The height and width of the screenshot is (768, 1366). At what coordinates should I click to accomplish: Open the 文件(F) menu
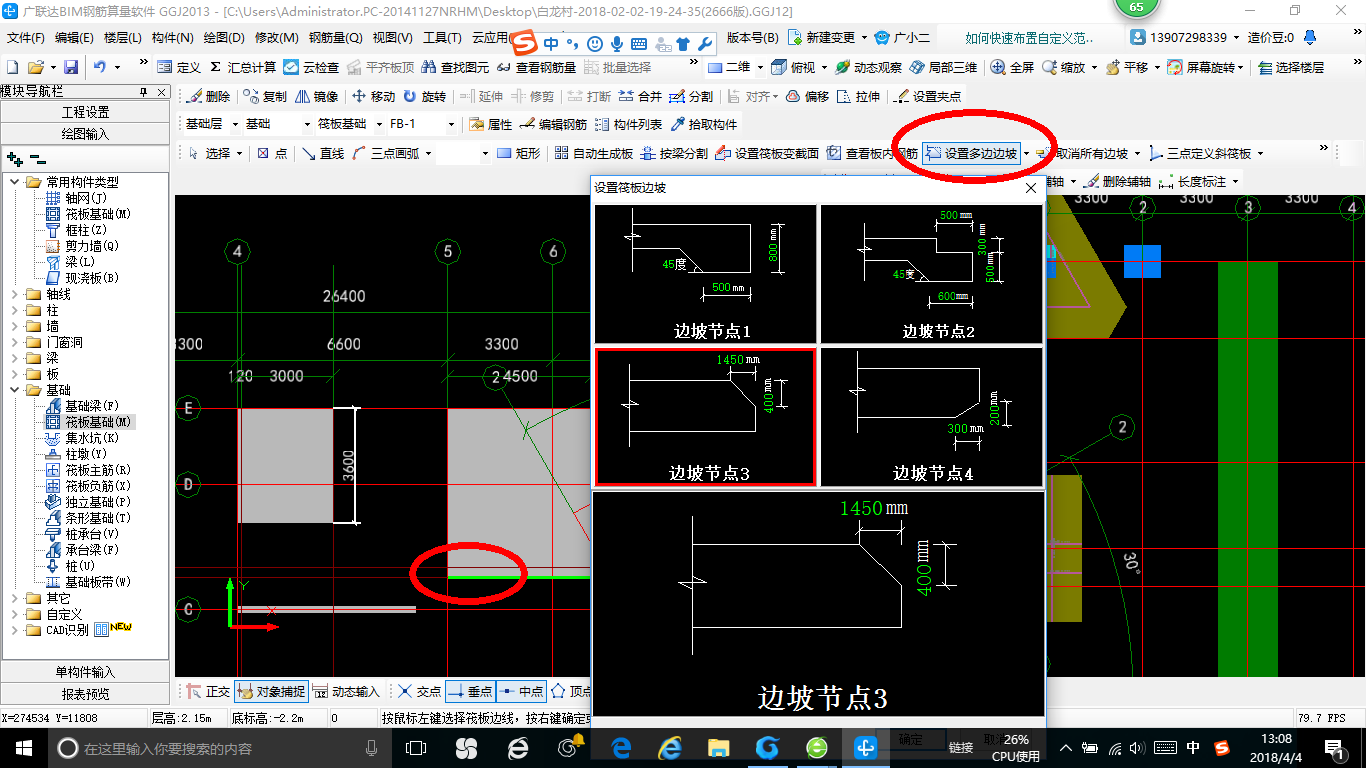(x=26, y=38)
